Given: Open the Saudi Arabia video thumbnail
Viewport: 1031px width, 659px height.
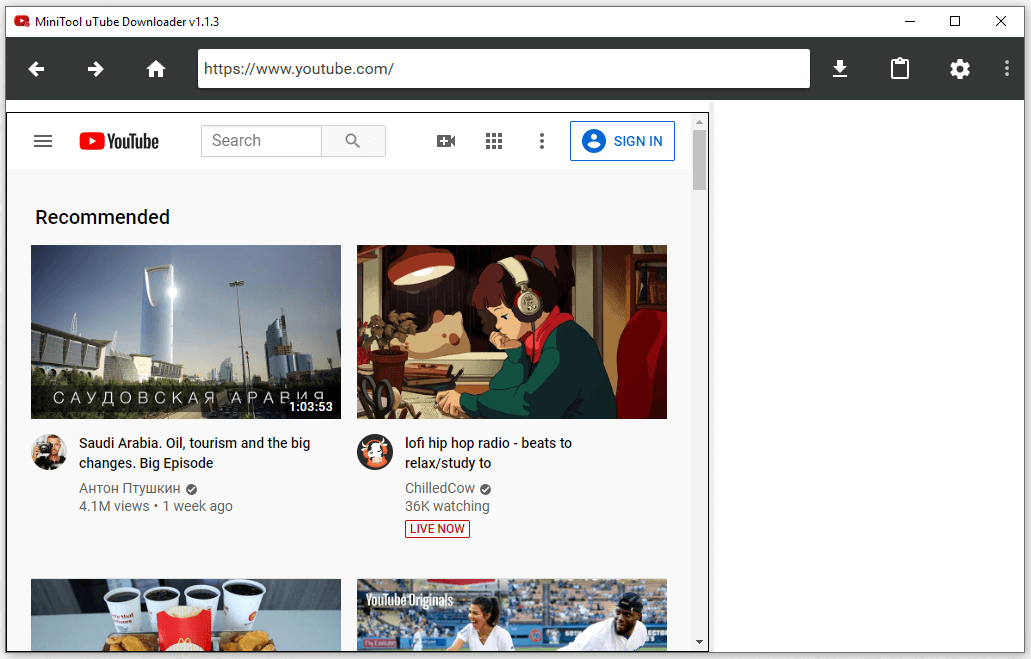Looking at the screenshot, I should (186, 332).
